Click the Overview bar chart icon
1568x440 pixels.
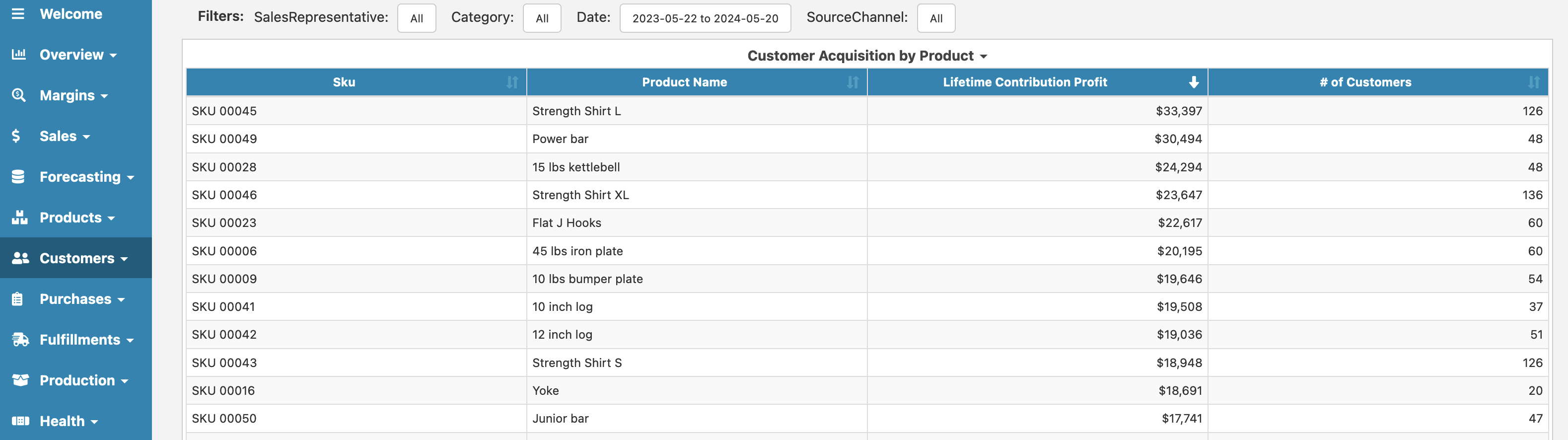coord(19,54)
